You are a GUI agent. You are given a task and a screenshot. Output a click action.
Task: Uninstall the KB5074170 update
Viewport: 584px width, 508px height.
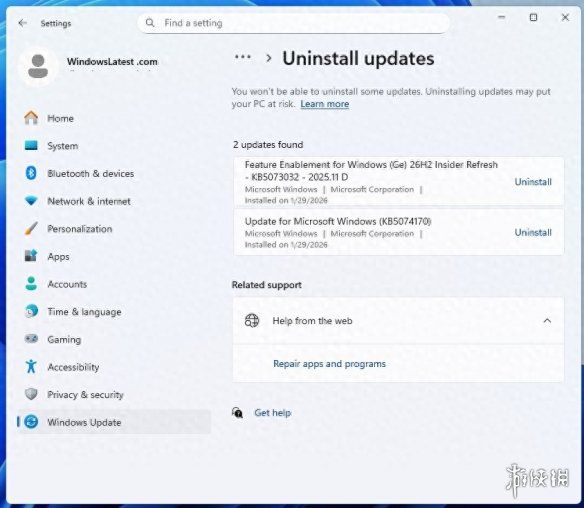click(533, 232)
